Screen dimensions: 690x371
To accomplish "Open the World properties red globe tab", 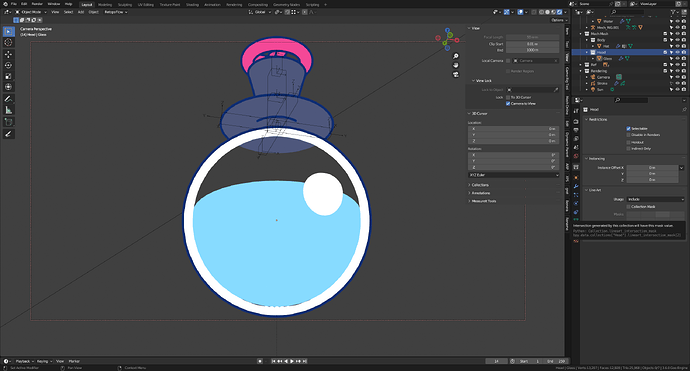I will (x=576, y=156).
